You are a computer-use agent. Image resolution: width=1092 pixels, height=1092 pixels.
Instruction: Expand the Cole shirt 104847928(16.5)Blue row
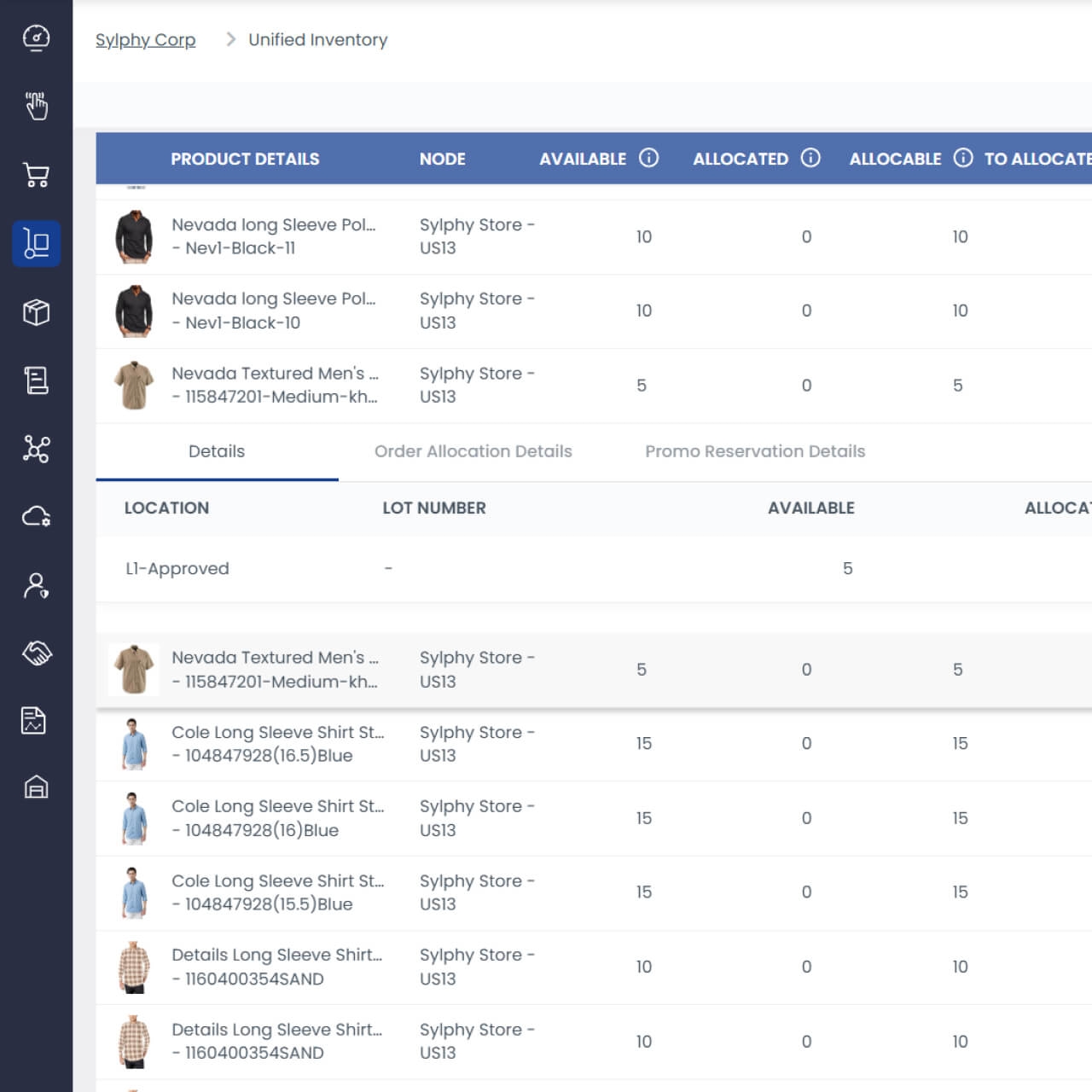tap(277, 744)
